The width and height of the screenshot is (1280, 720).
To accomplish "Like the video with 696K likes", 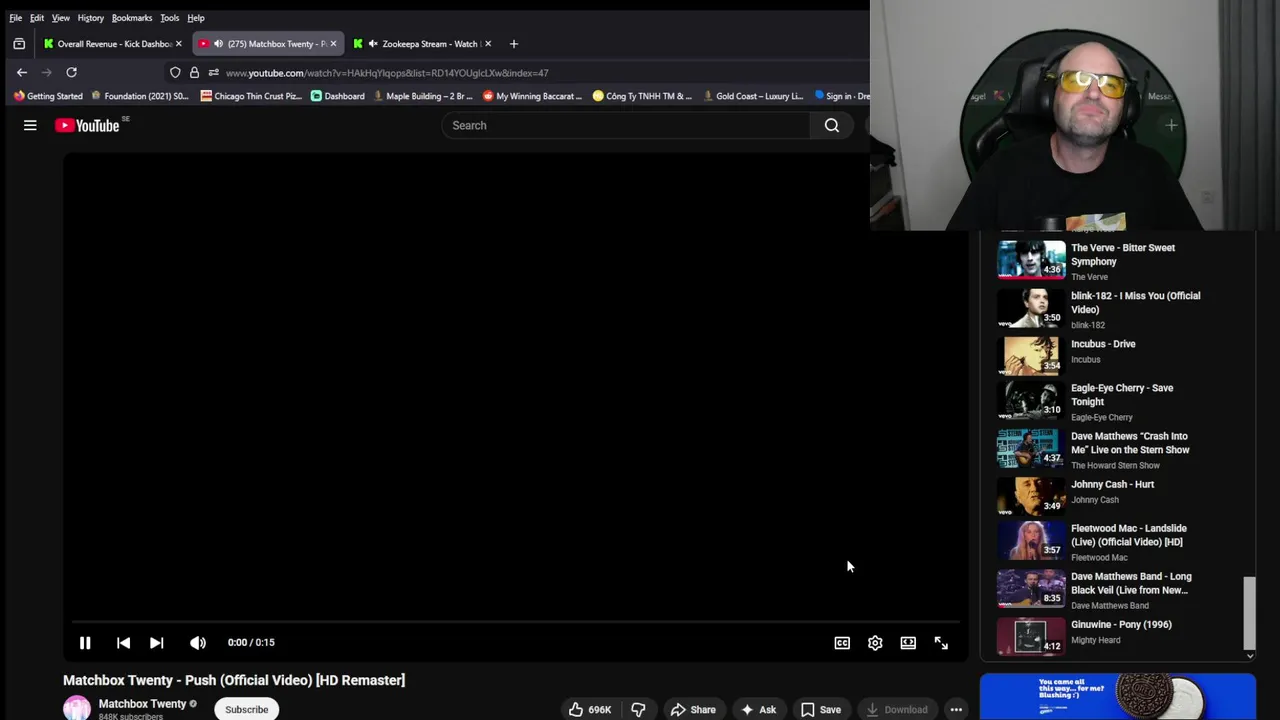I will tap(590, 709).
